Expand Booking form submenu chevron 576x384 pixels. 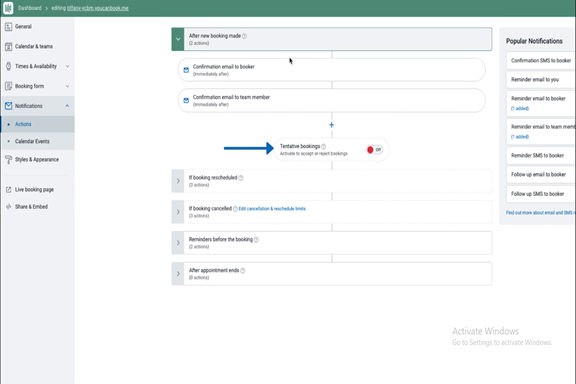(x=67, y=86)
